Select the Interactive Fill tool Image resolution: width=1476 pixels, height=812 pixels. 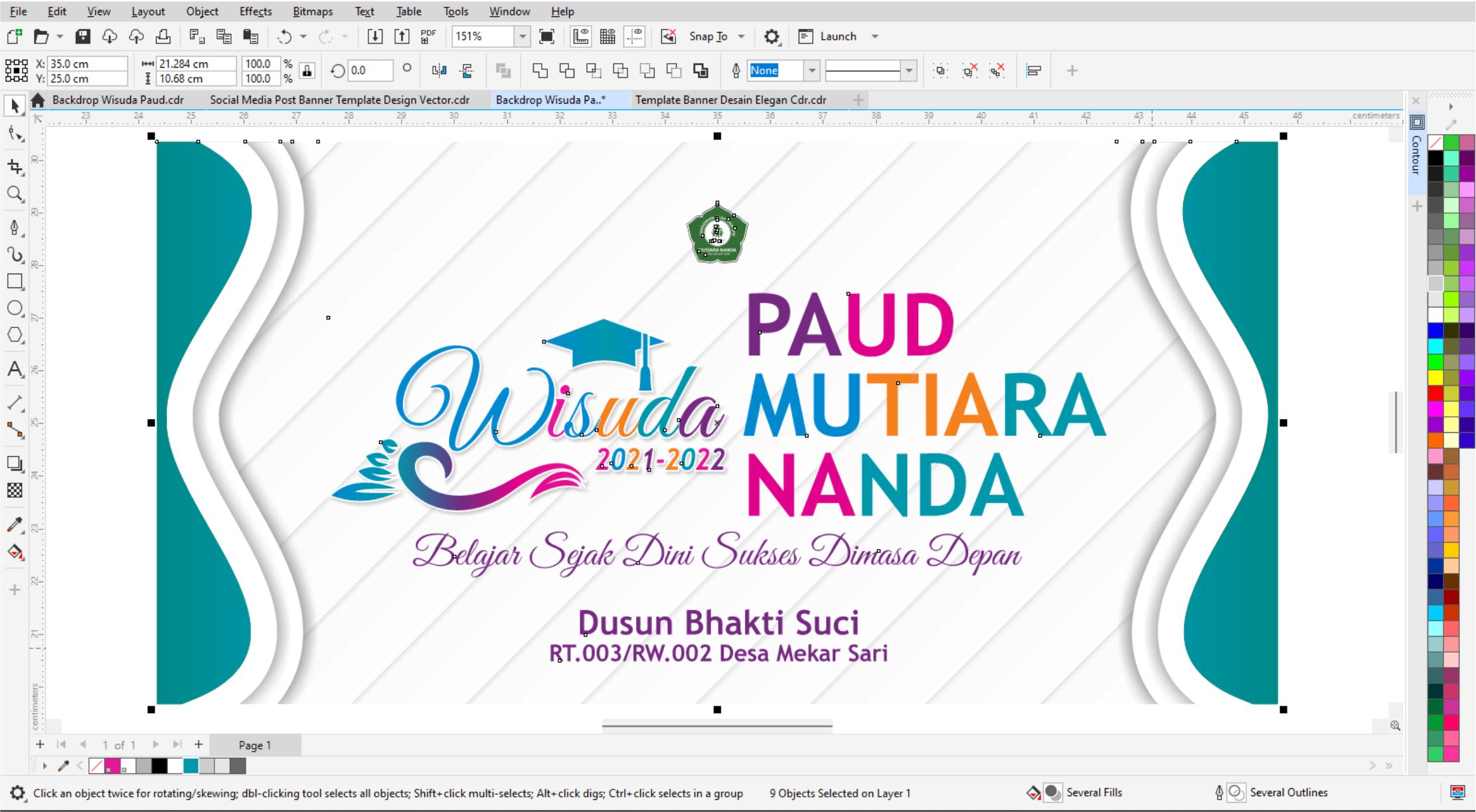[x=15, y=552]
